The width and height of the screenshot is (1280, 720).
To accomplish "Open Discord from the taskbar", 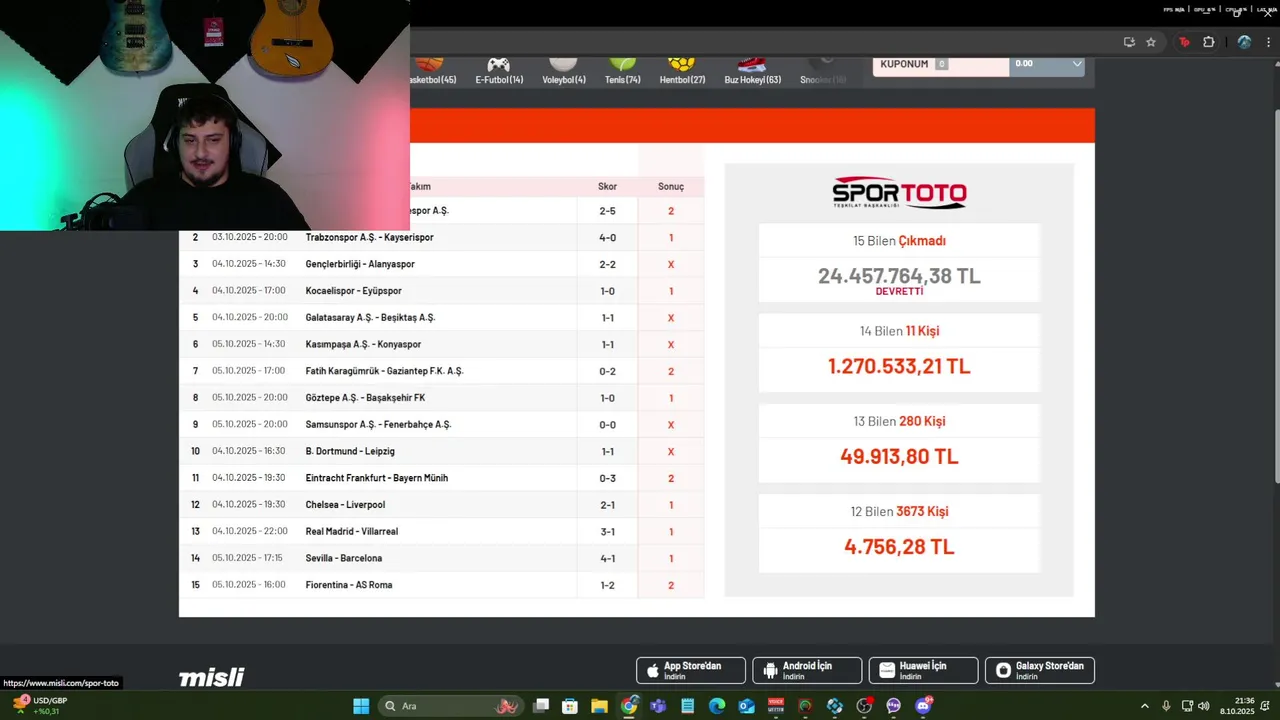I will [923, 706].
